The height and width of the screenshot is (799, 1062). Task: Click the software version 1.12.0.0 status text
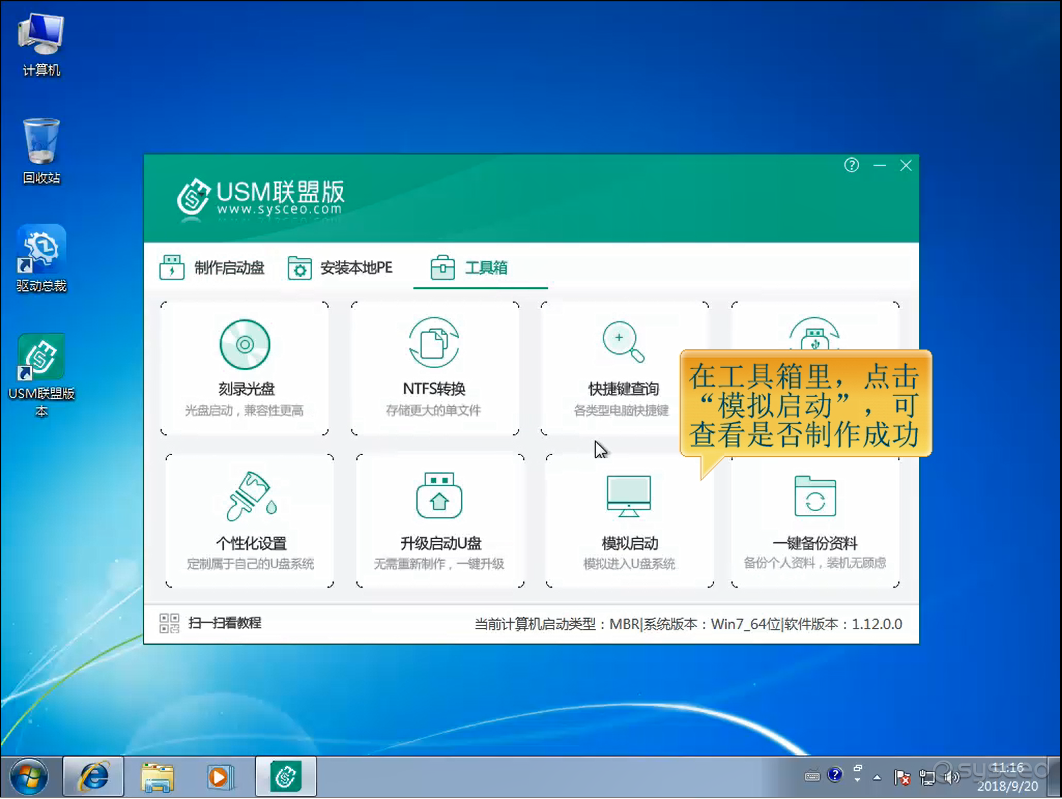point(843,624)
